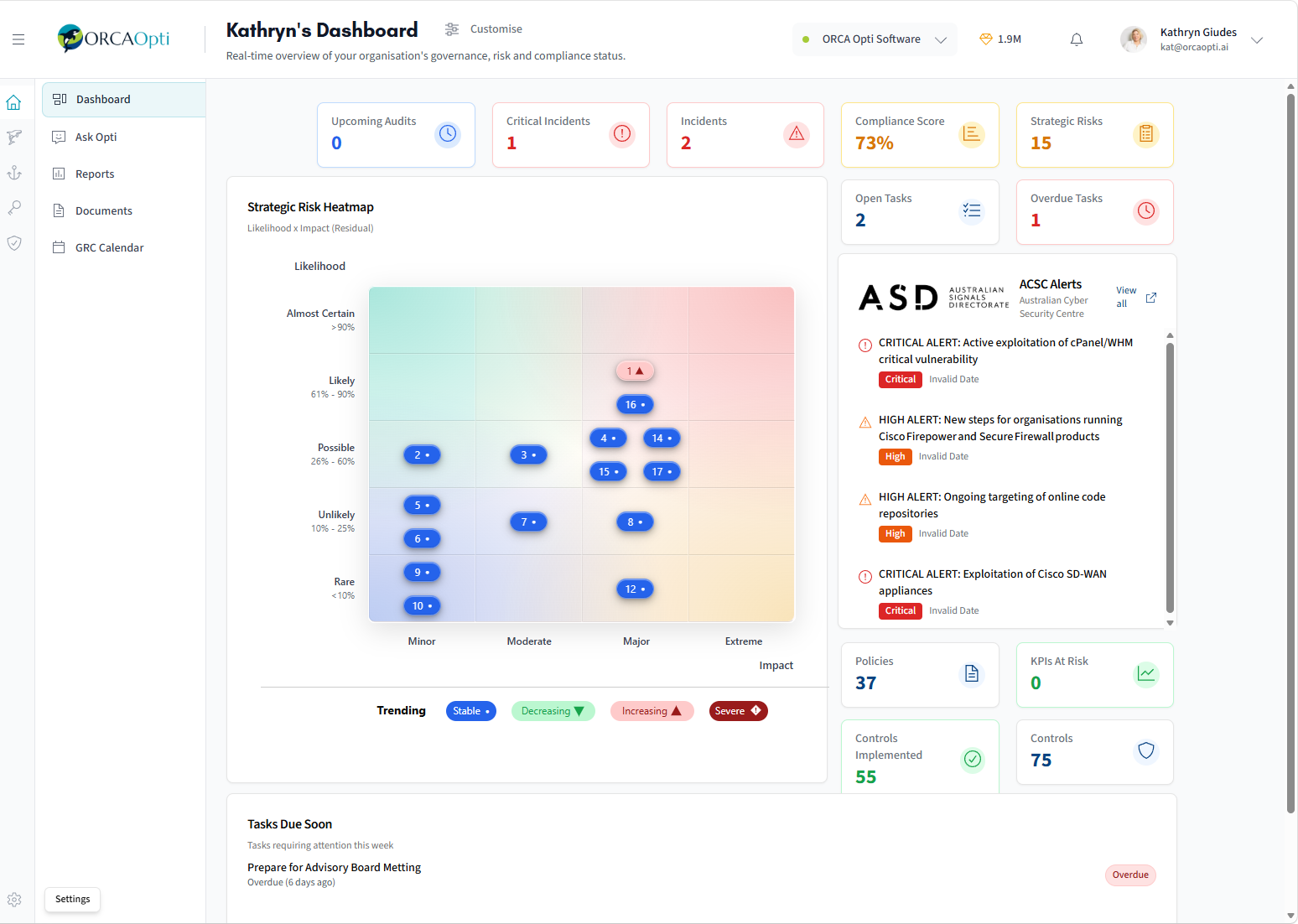Click the Open Tasks checklist icon
Viewport: 1298px width, 924px height.
[972, 211]
